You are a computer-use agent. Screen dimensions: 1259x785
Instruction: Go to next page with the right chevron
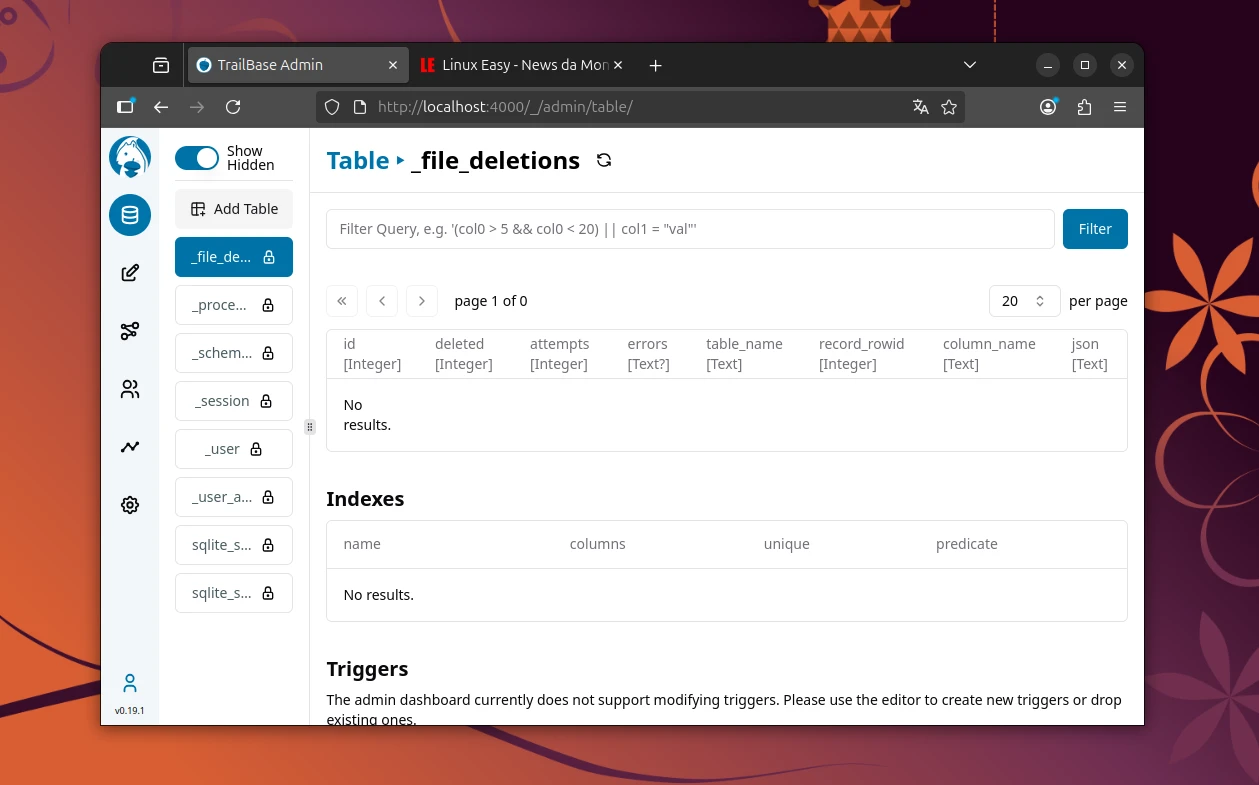(421, 300)
